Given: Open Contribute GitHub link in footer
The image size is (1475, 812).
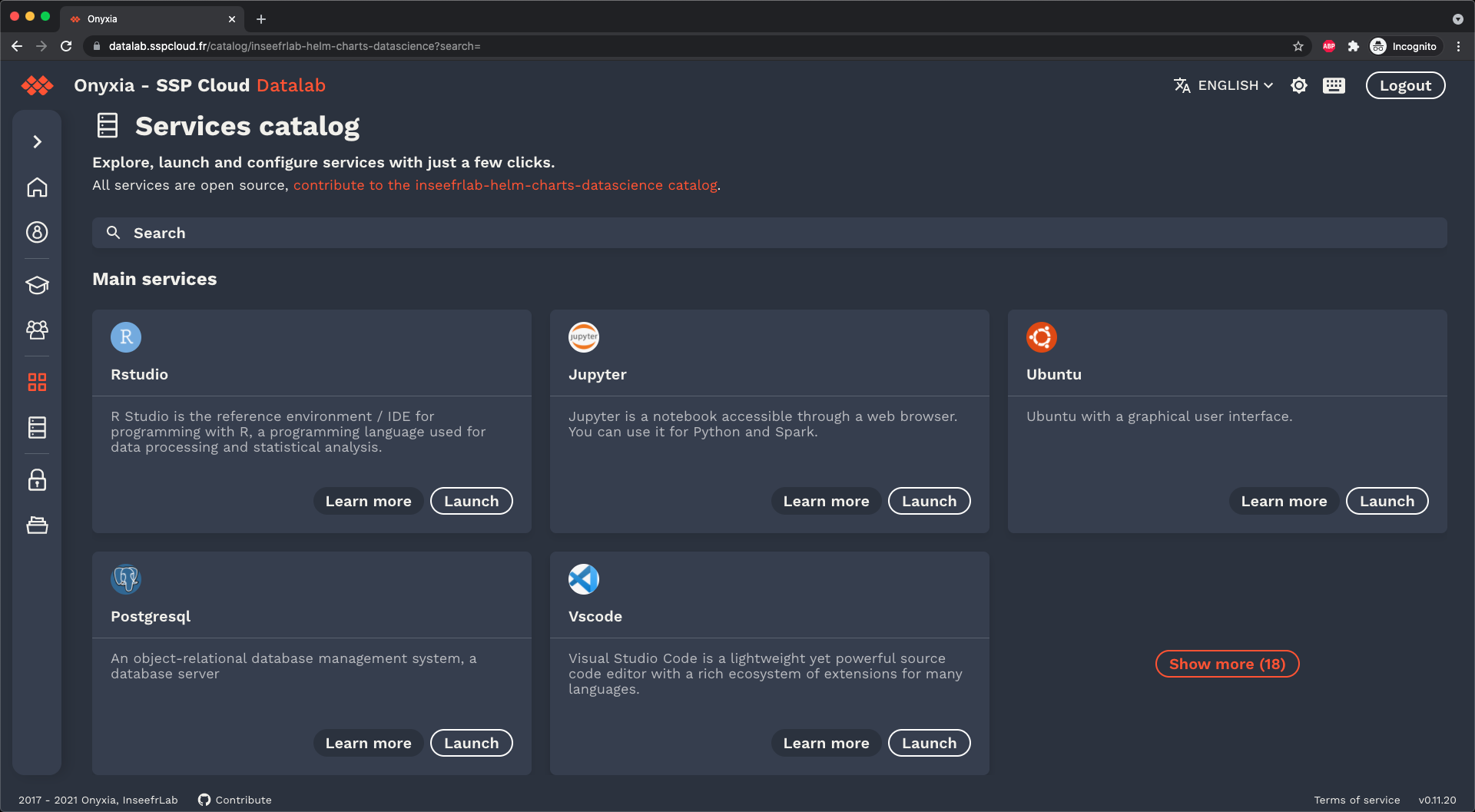Looking at the screenshot, I should point(234,800).
